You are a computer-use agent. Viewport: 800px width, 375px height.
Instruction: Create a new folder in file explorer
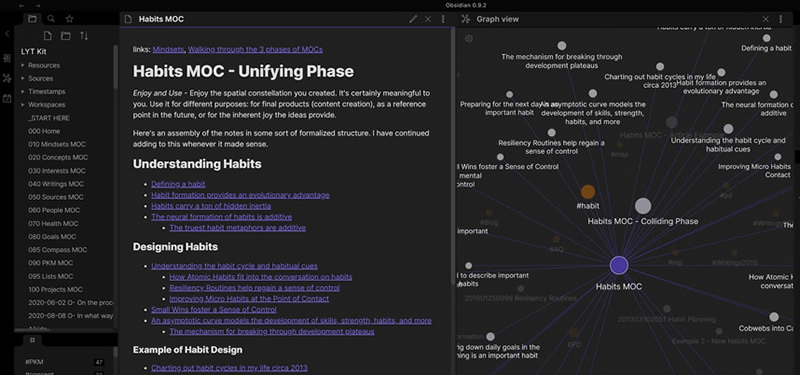tap(66, 36)
